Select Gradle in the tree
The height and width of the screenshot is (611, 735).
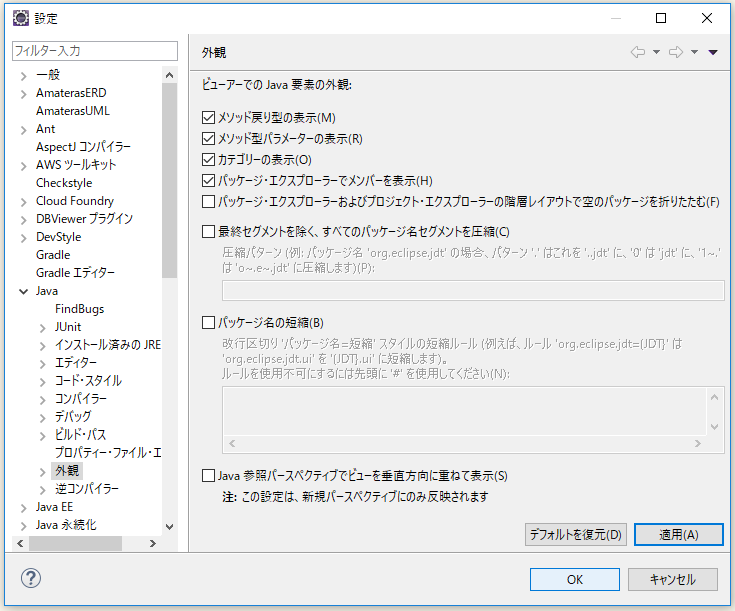(53, 255)
